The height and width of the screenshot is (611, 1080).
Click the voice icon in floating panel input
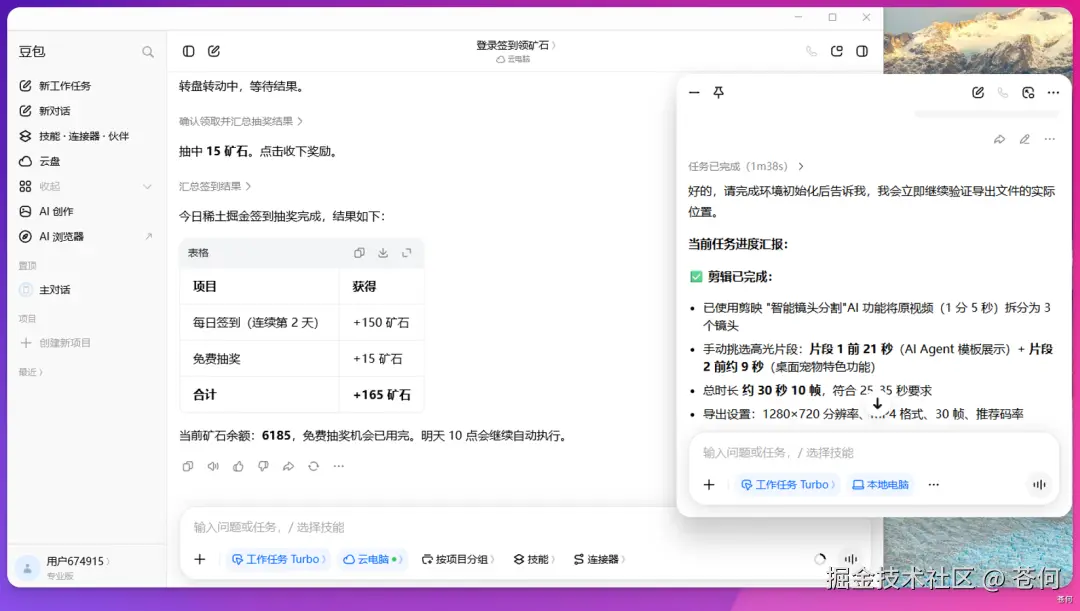pyautogui.click(x=1039, y=485)
